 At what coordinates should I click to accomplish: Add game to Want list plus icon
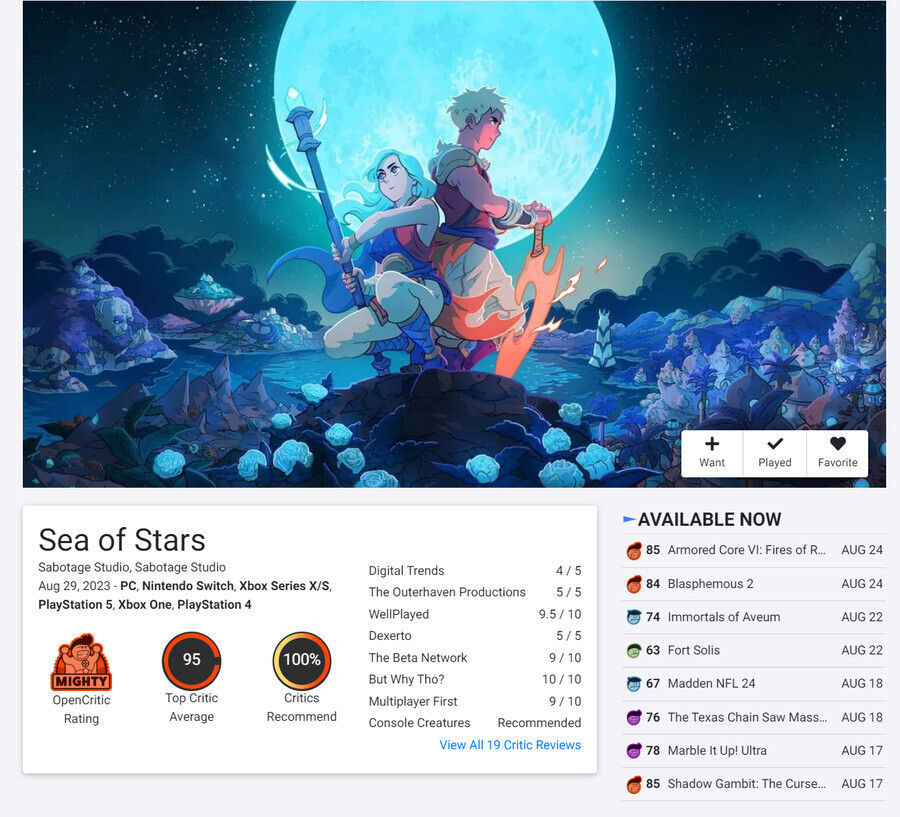pos(712,453)
